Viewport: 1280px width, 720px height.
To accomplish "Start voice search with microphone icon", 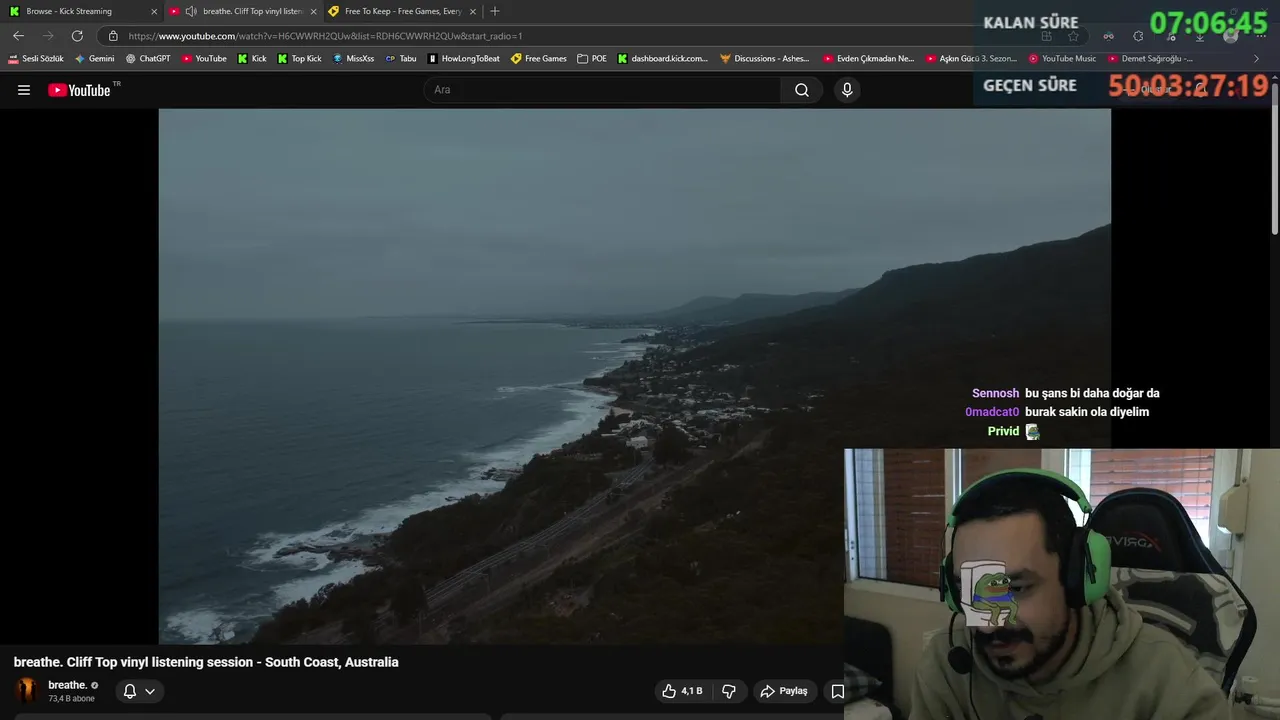I will pyautogui.click(x=847, y=90).
